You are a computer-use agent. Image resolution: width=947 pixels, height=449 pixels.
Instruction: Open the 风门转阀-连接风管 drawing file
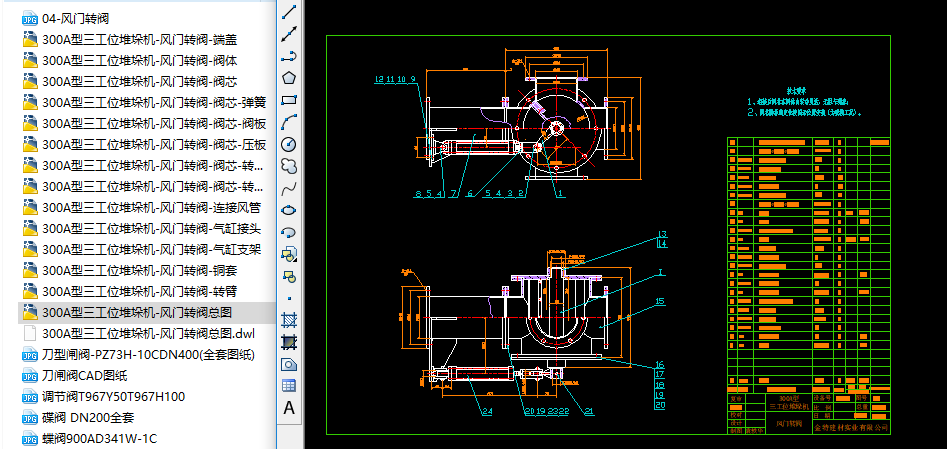coord(150,207)
